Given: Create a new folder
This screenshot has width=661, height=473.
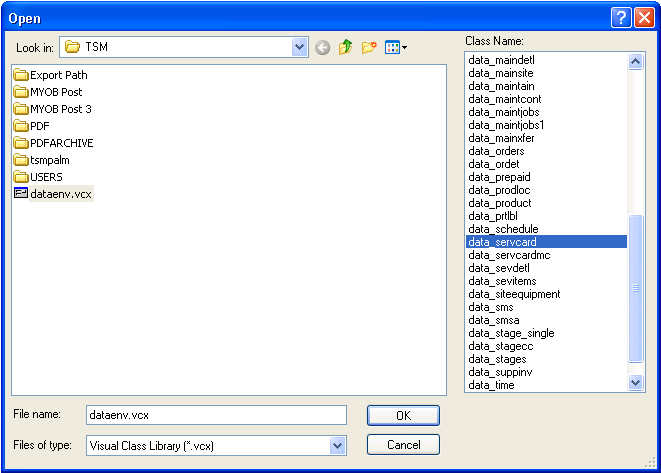Looking at the screenshot, I should pyautogui.click(x=369, y=47).
